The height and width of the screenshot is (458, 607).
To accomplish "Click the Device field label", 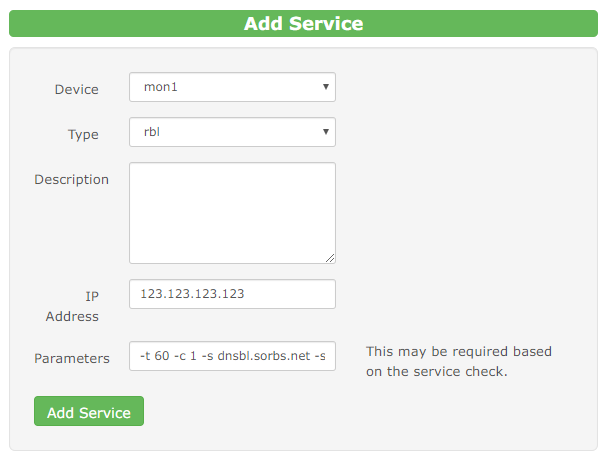I will [76, 89].
